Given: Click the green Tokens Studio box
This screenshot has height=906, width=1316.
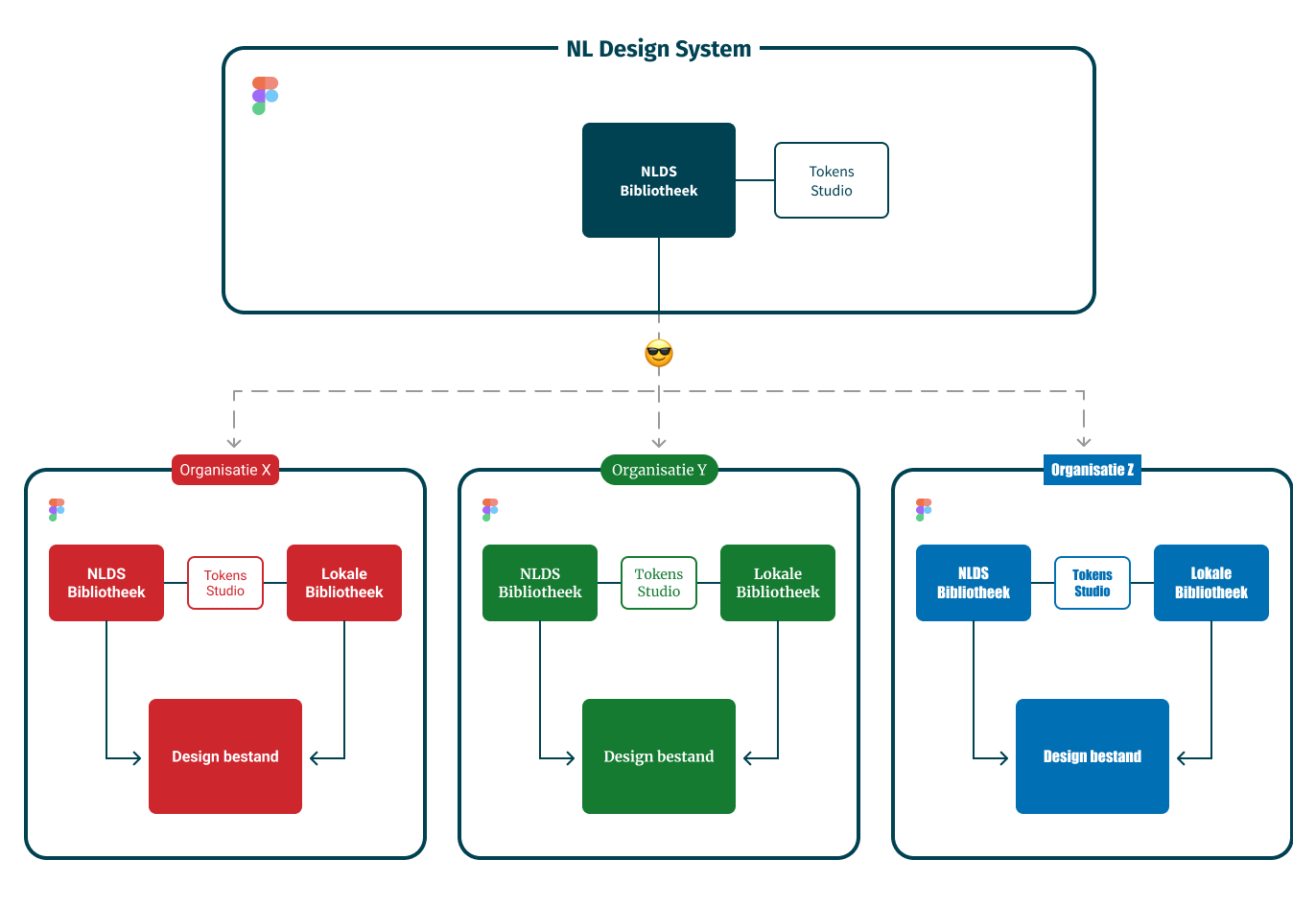Looking at the screenshot, I should coord(659,583).
